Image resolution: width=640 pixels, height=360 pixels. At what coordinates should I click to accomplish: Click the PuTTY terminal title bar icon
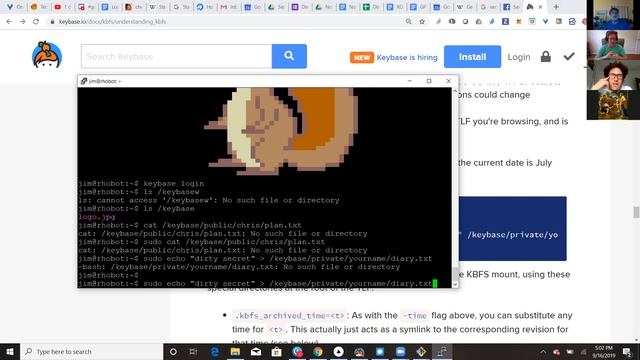tap(84, 81)
